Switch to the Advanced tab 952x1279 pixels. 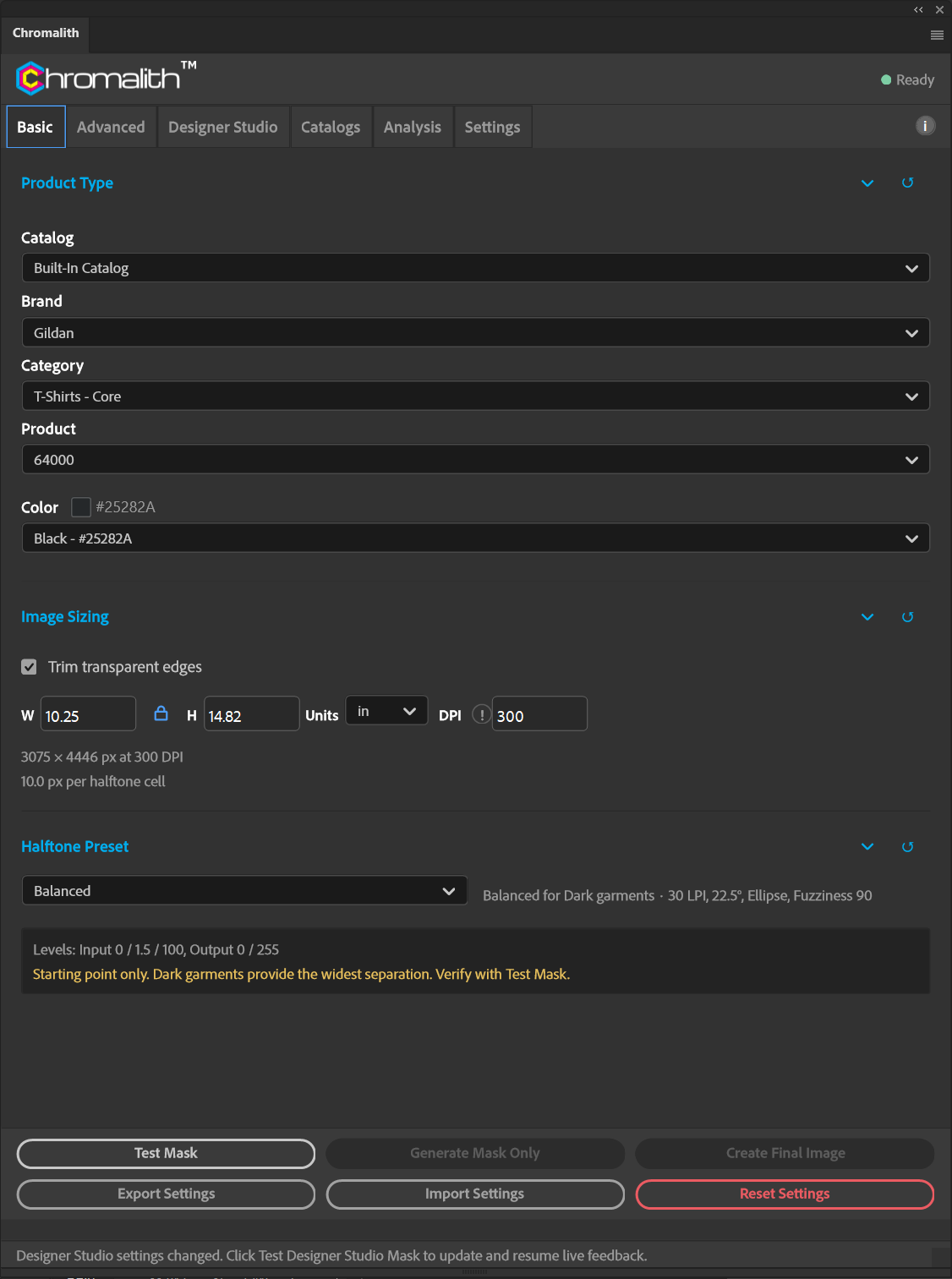coord(111,127)
